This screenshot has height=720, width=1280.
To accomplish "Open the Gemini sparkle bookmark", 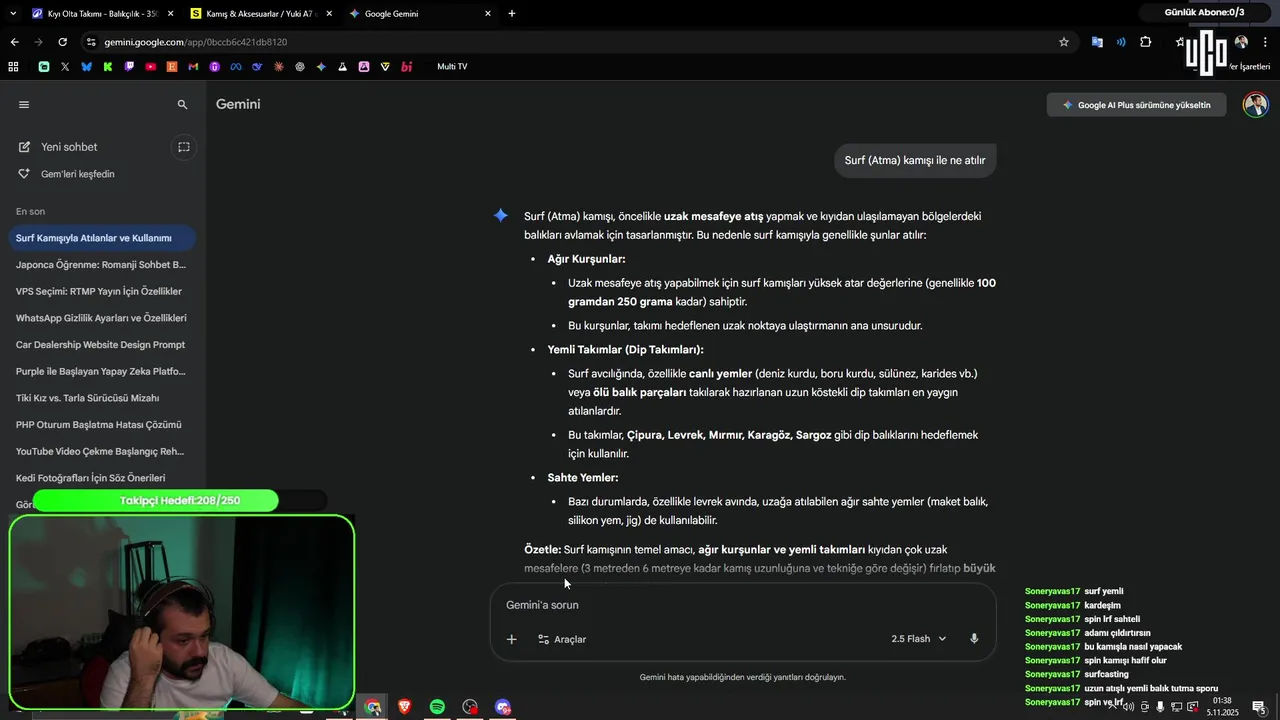I will coord(321,67).
